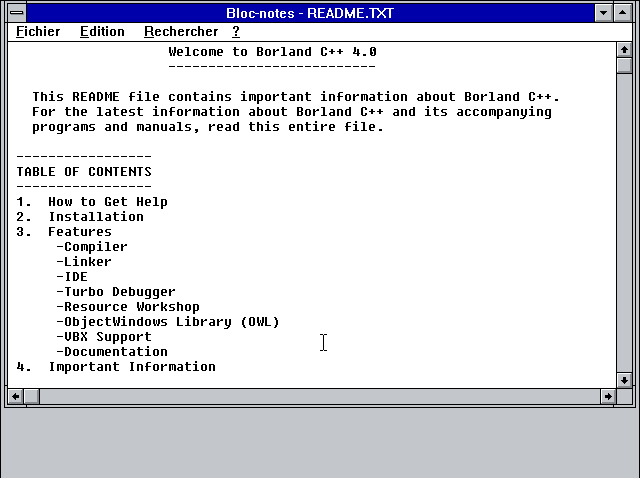Screen dimensions: 640x478
Task: Click on the text line 'Important Information'
Action: [x=132, y=367]
